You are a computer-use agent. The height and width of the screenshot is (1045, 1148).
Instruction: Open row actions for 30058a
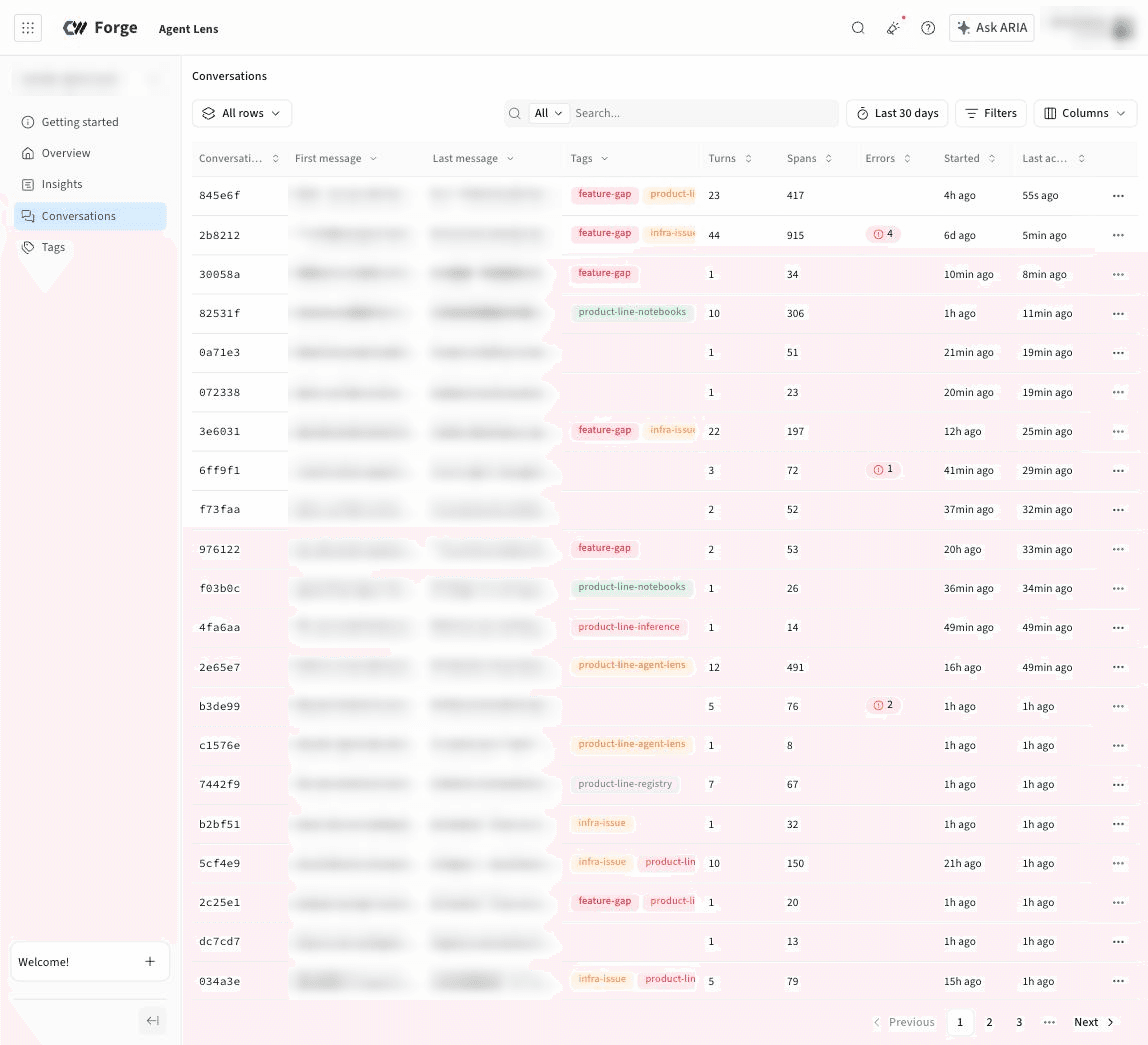point(1118,275)
